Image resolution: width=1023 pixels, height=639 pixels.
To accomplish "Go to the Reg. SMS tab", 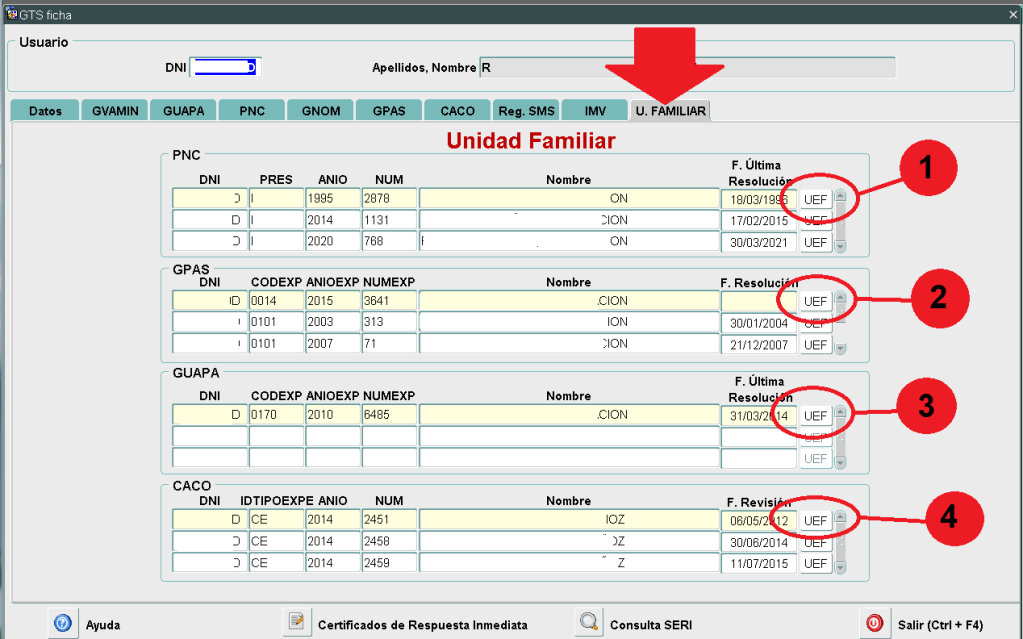I will 524,111.
